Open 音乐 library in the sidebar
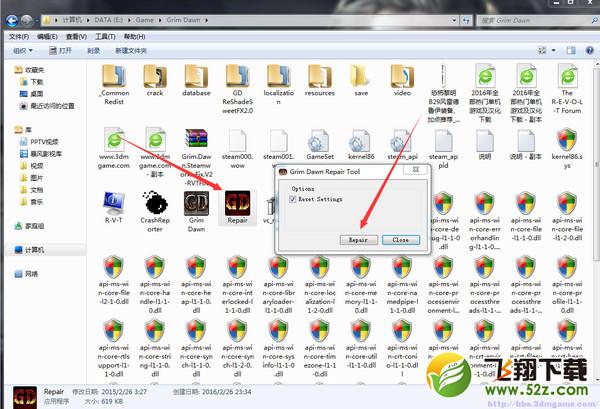Viewport: 600px width, 409px height. click(x=31, y=202)
